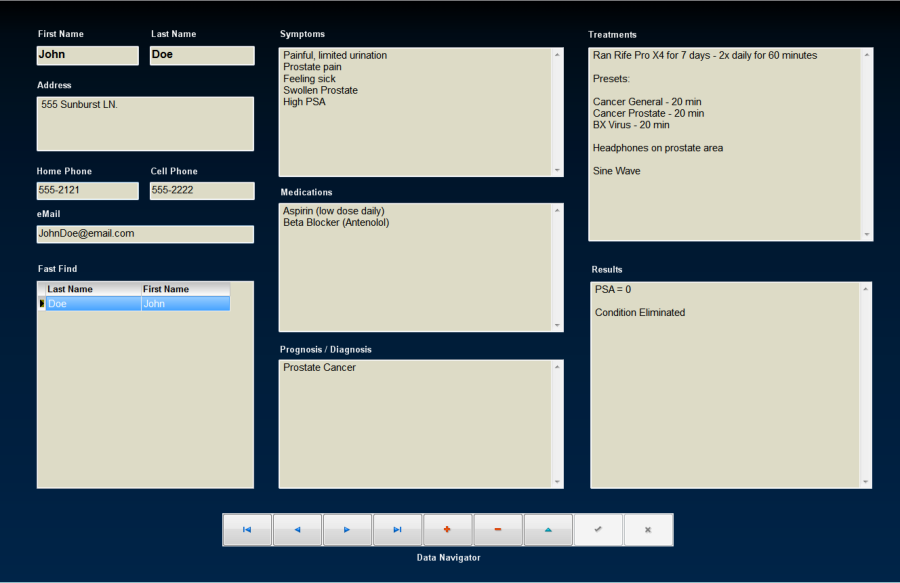Viewport: 900px width, 583px height.
Task: Click the Last Name column header in Fast Find
Action: [93, 289]
